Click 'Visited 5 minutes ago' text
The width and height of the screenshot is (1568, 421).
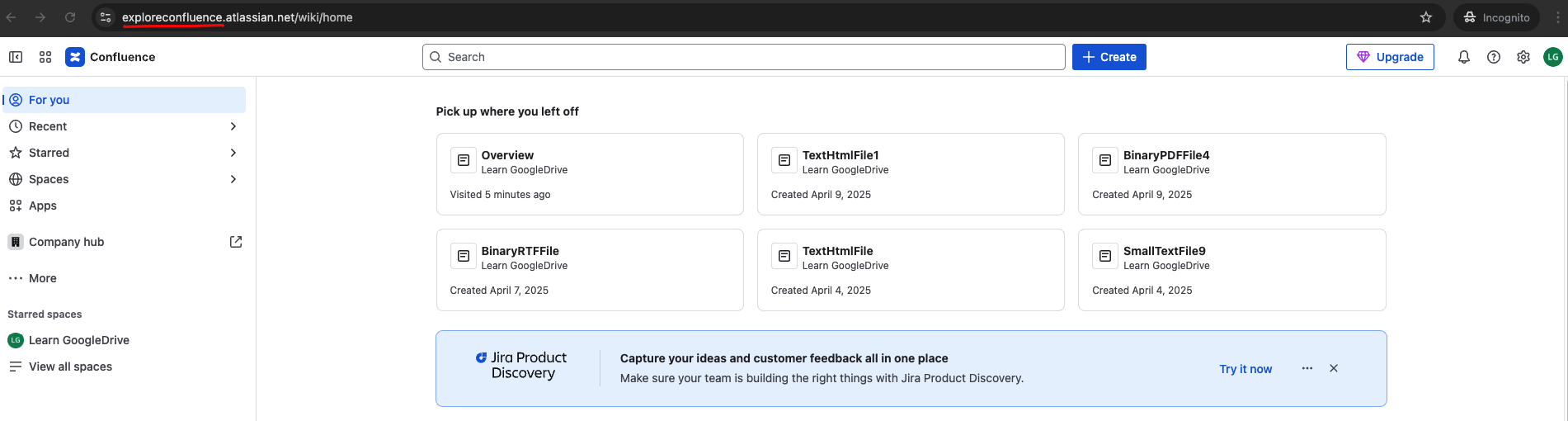(x=500, y=195)
